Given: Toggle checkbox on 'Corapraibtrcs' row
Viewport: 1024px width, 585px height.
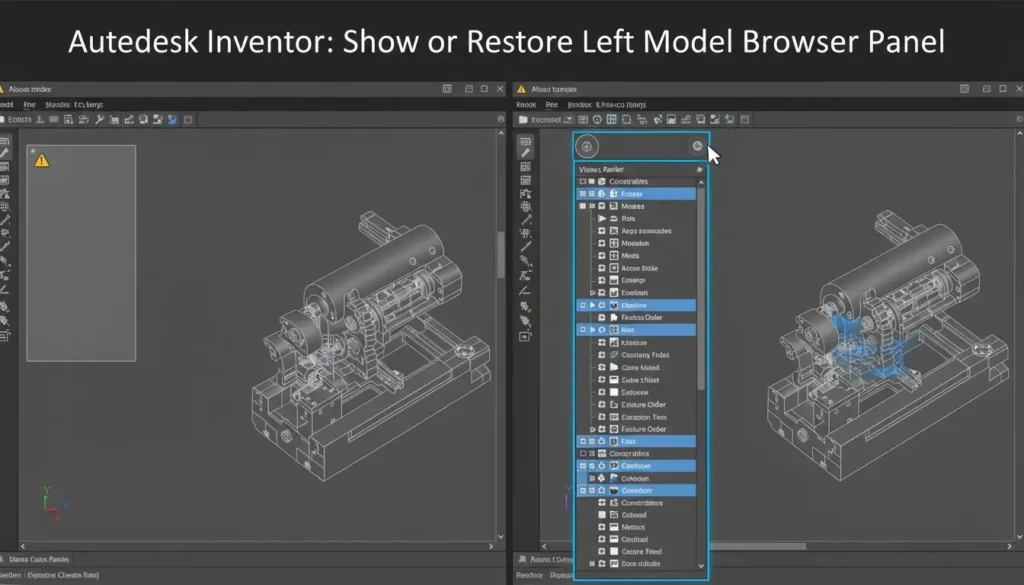Looking at the screenshot, I should [583, 454].
